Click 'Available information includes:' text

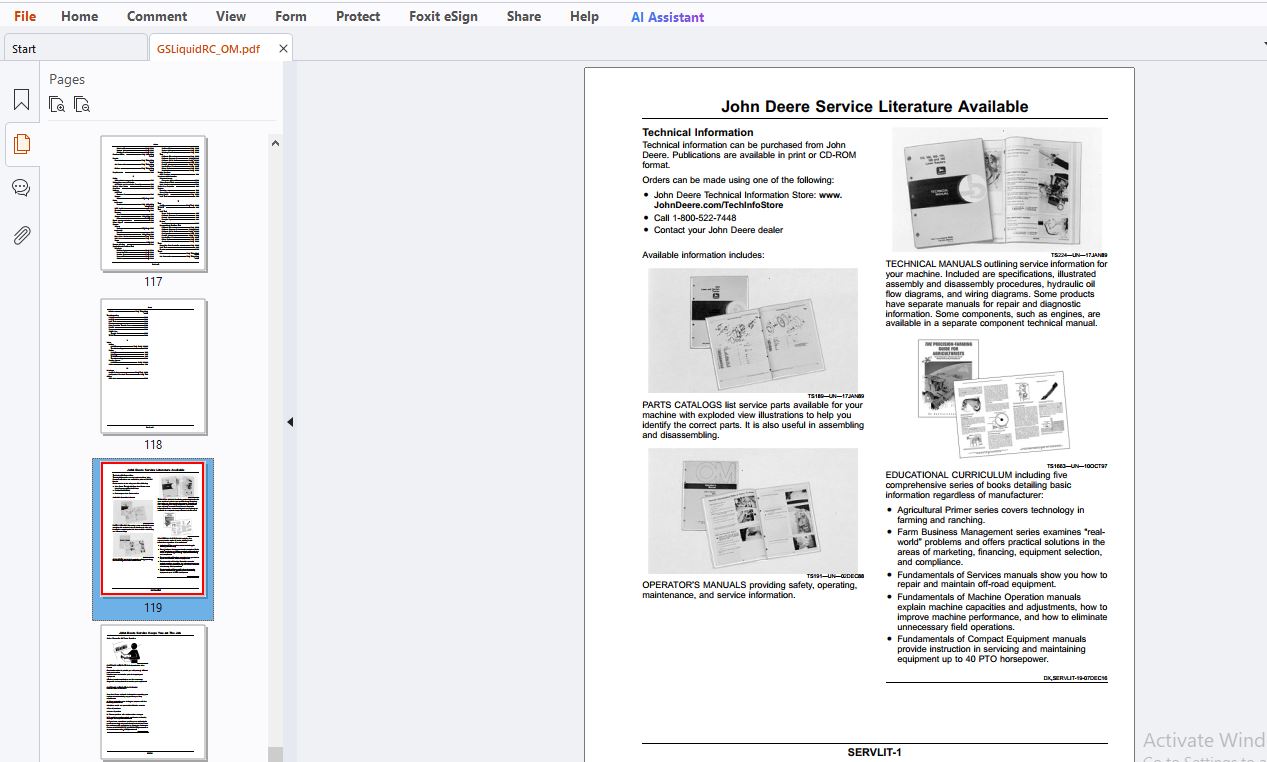coord(703,255)
